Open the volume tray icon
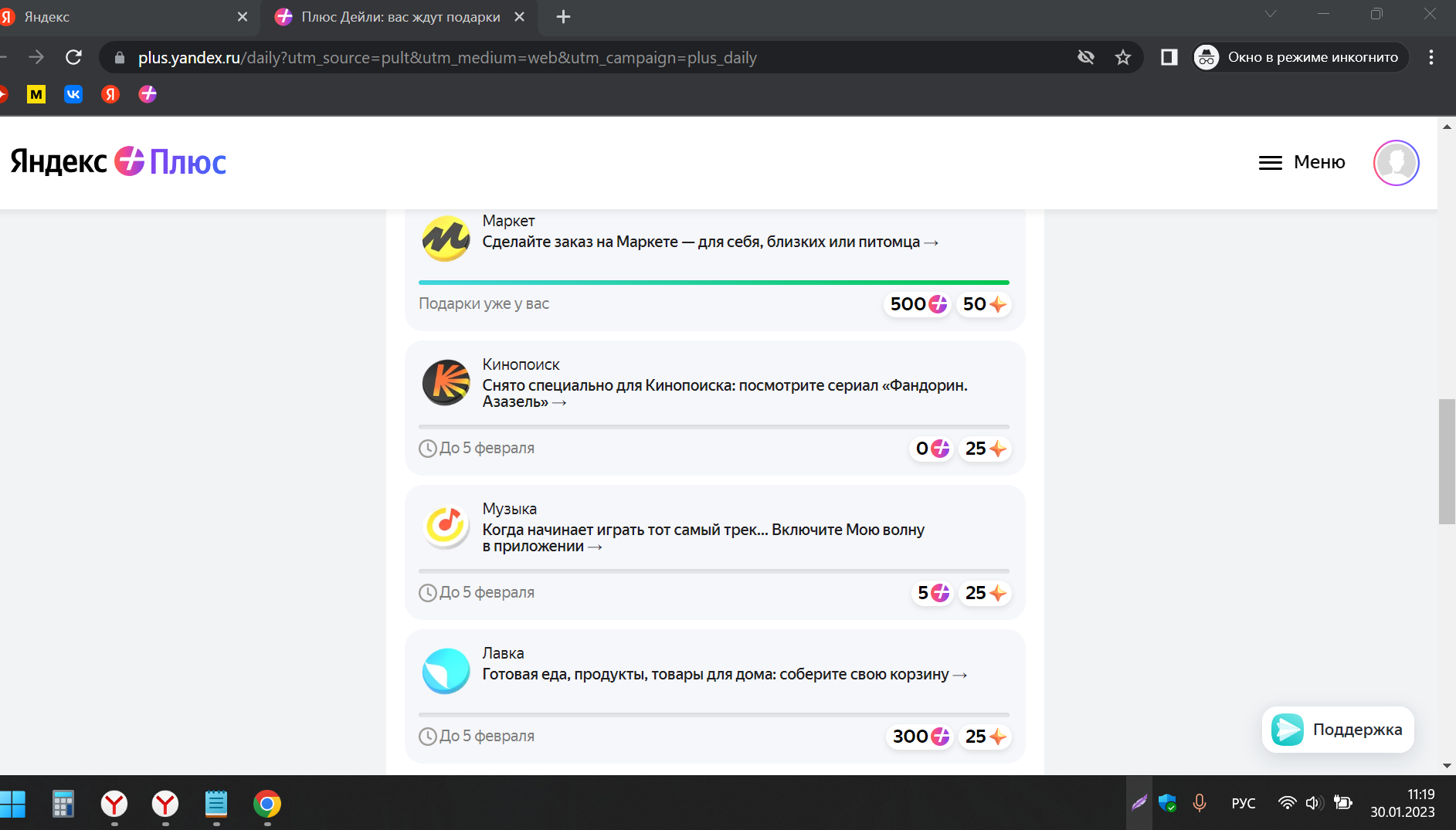Screen dimensions: 1456x830 [x=1314, y=803]
